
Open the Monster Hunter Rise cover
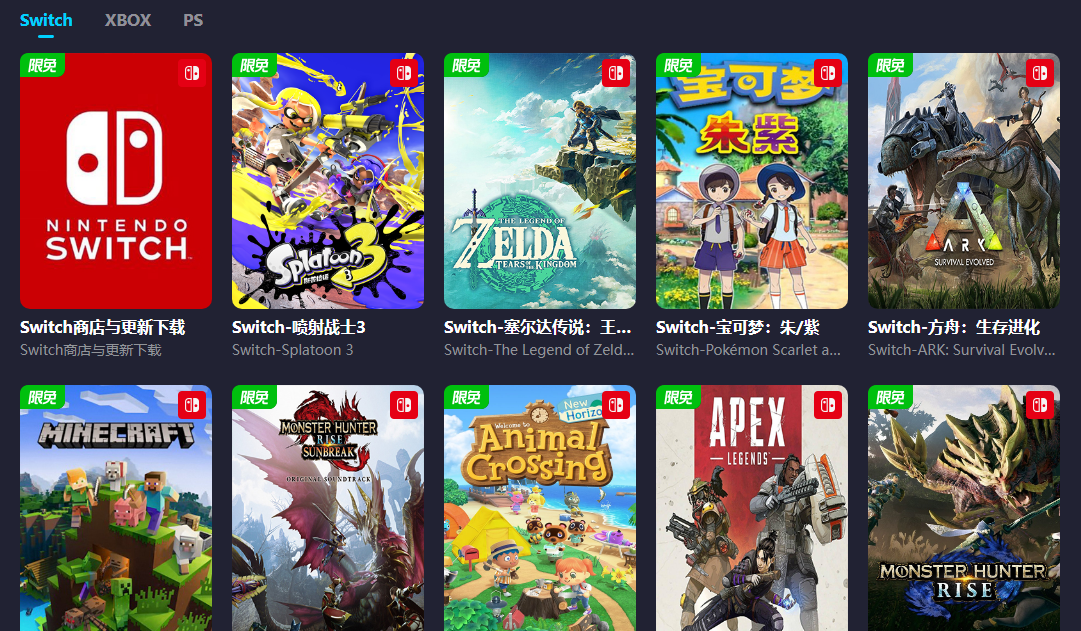[x=964, y=508]
